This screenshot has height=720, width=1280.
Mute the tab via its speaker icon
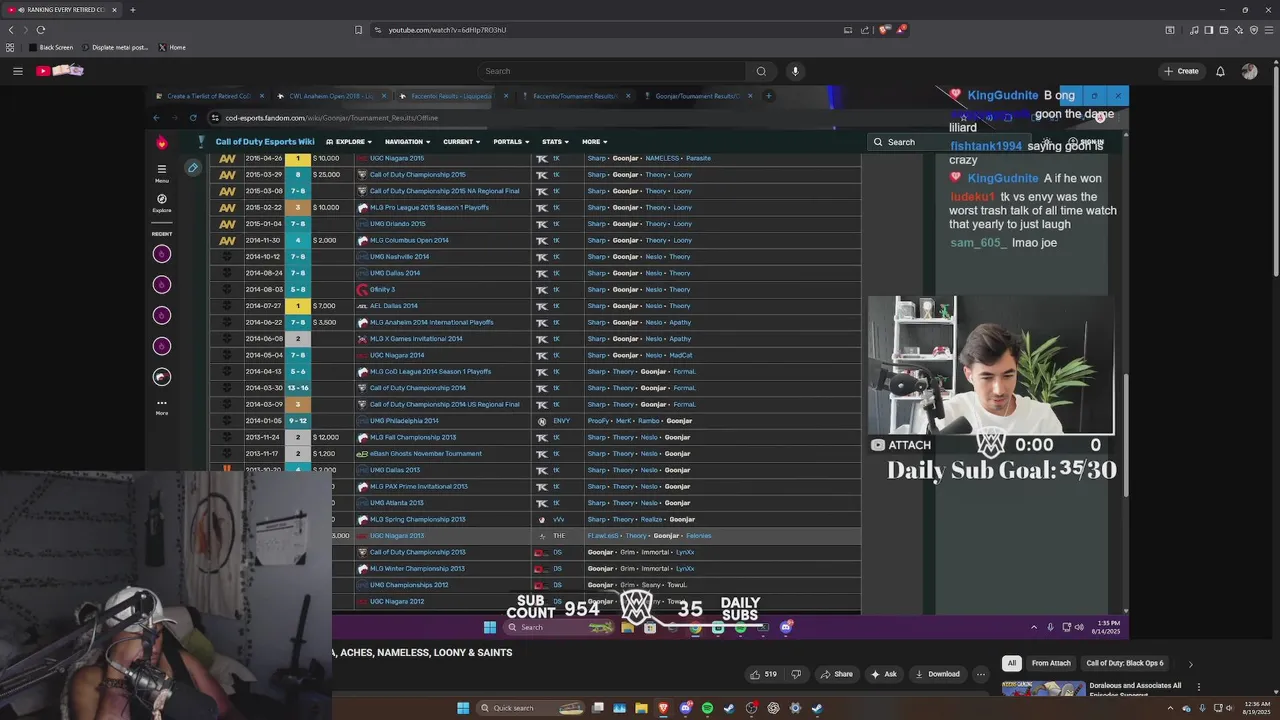(22, 10)
